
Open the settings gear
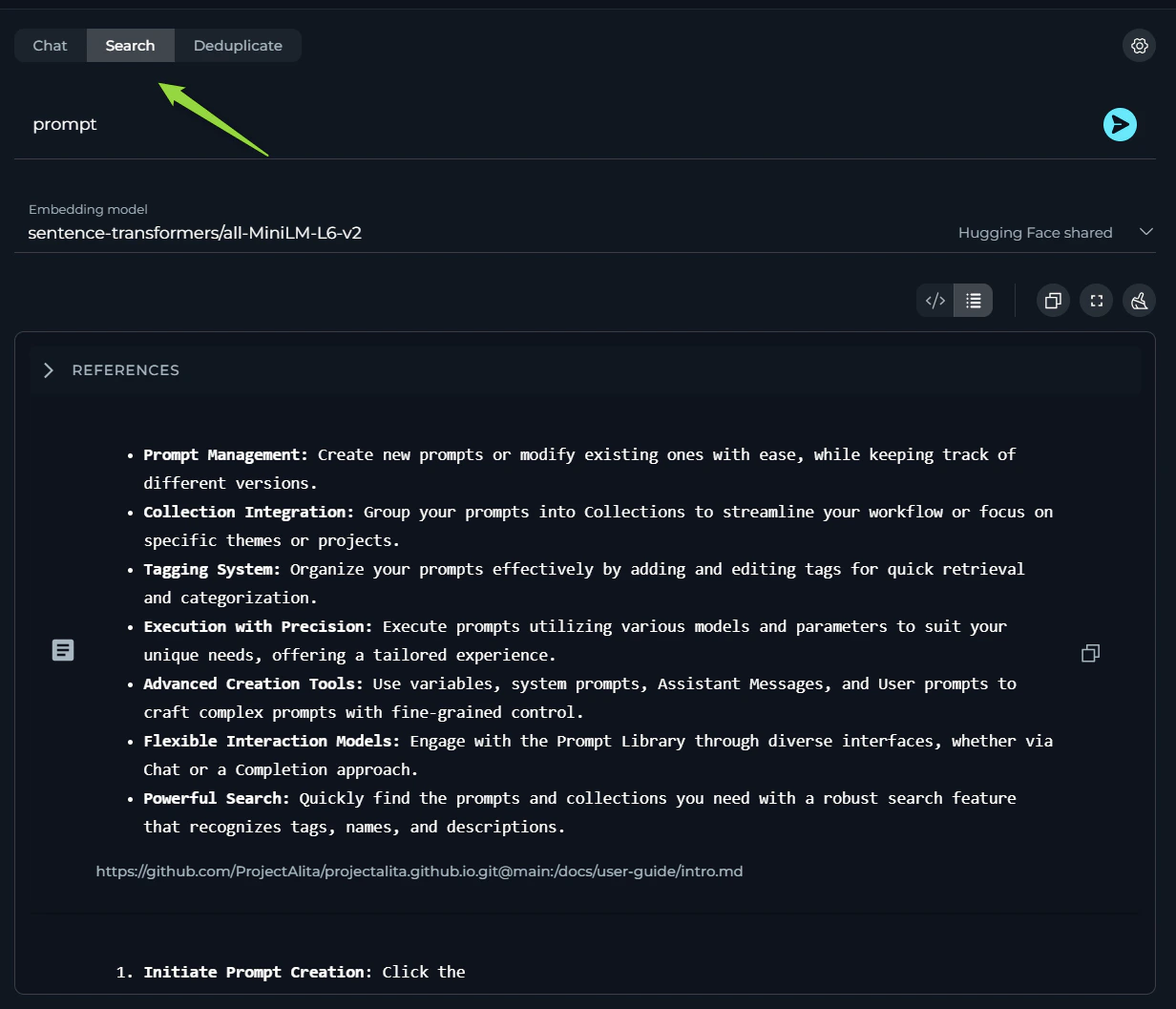(x=1139, y=45)
